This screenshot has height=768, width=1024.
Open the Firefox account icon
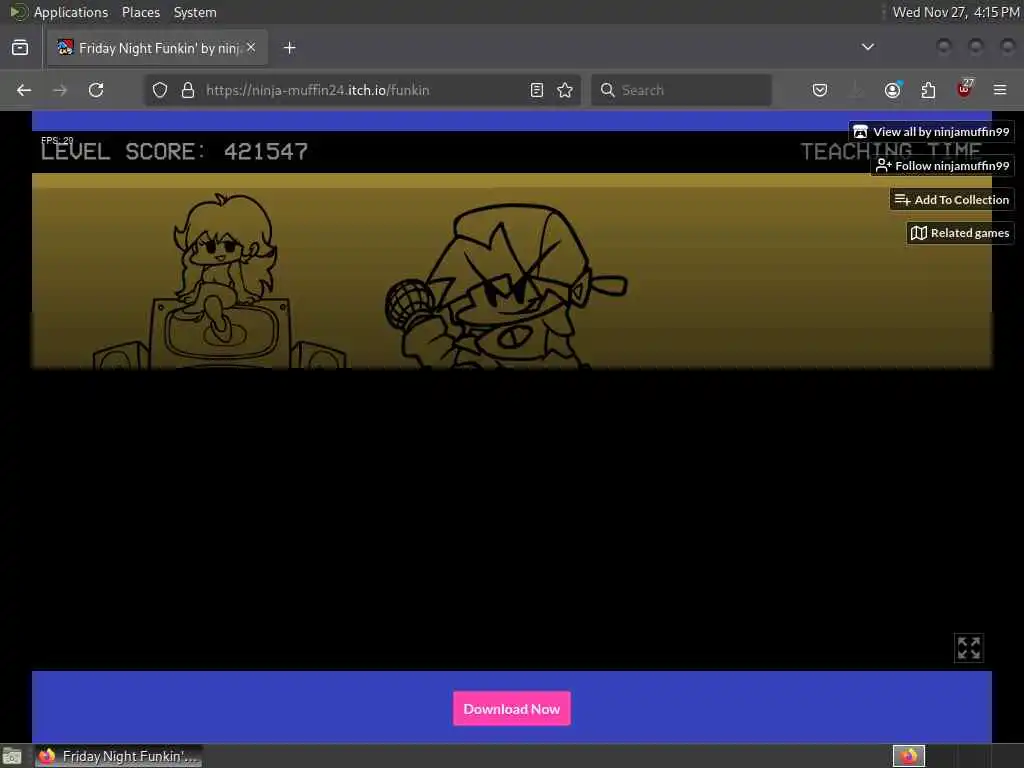pyautogui.click(x=893, y=90)
